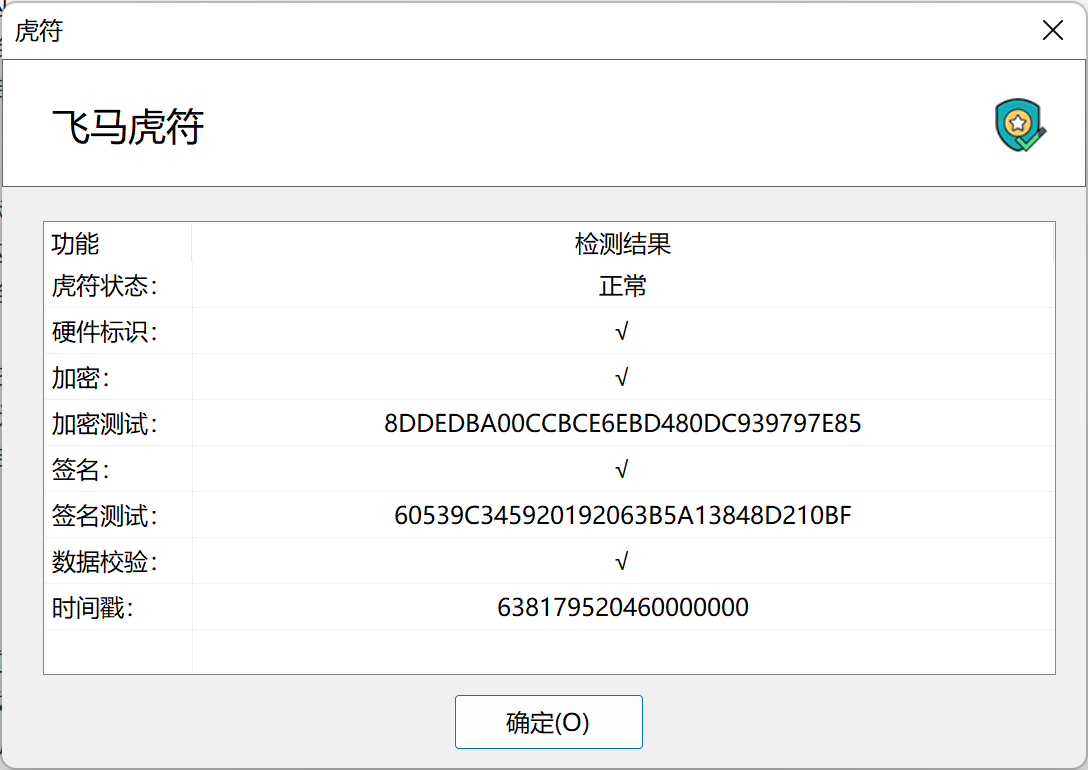Select the 签名测试 row label

pyautogui.click(x=105, y=515)
